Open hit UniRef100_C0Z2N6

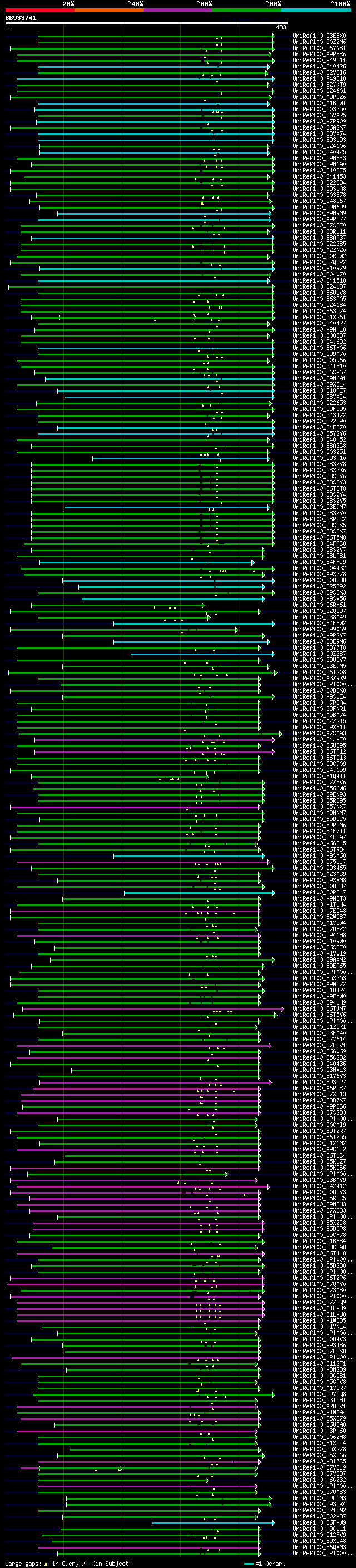pyautogui.click(x=319, y=42)
